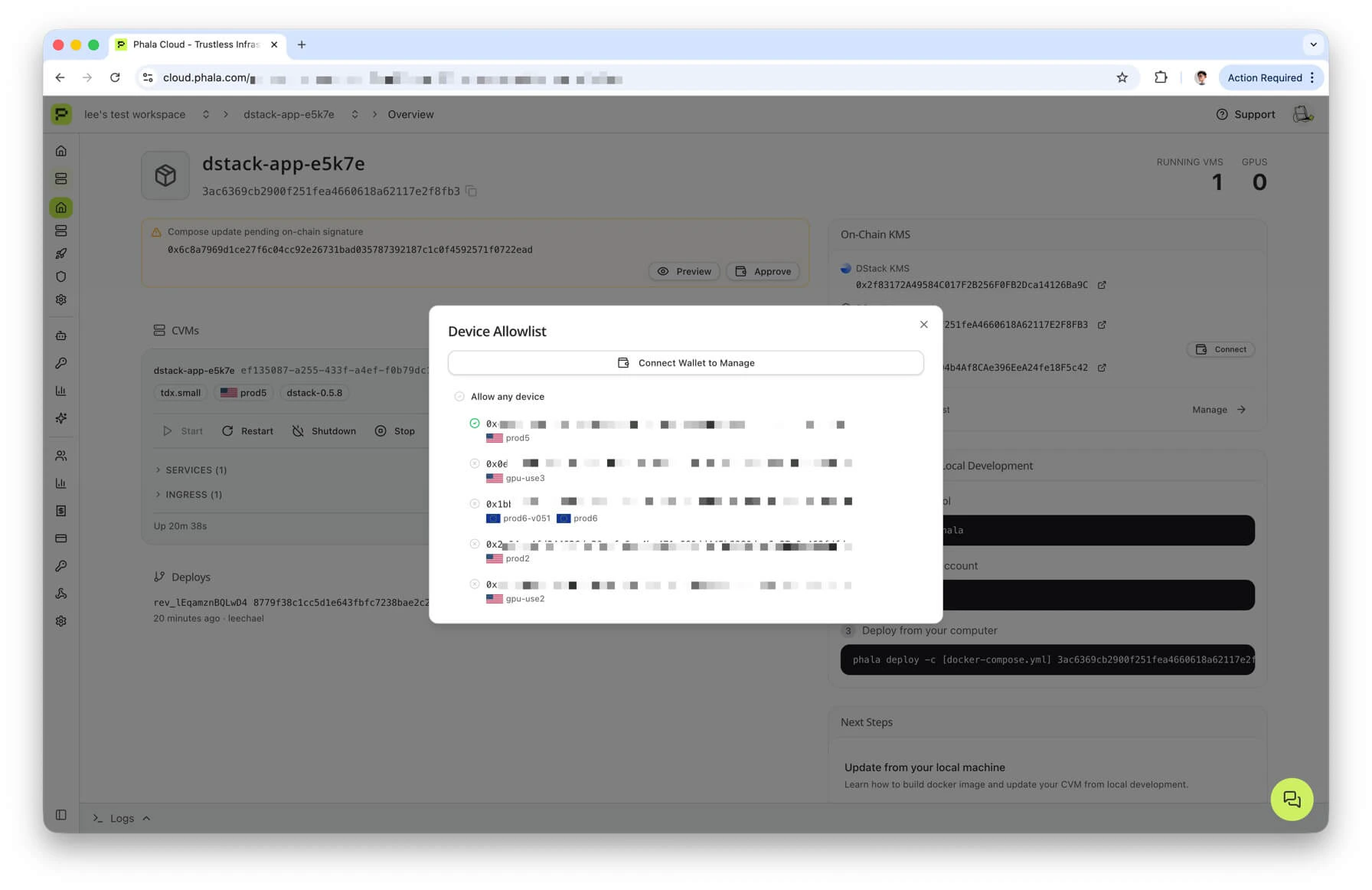Toggle the prod5 device check circle
The height and width of the screenshot is (890, 1372).
tap(475, 424)
